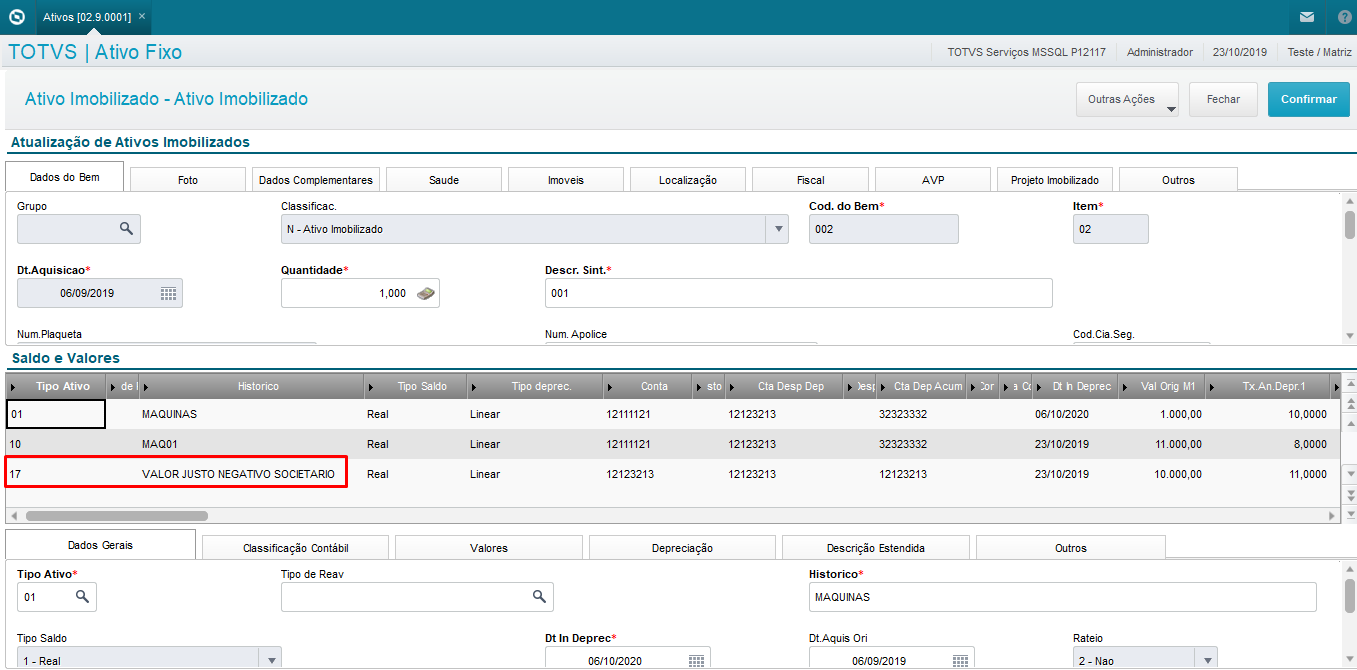
Task: Expand the Classificac. dropdown arrow
Action: pos(777,229)
